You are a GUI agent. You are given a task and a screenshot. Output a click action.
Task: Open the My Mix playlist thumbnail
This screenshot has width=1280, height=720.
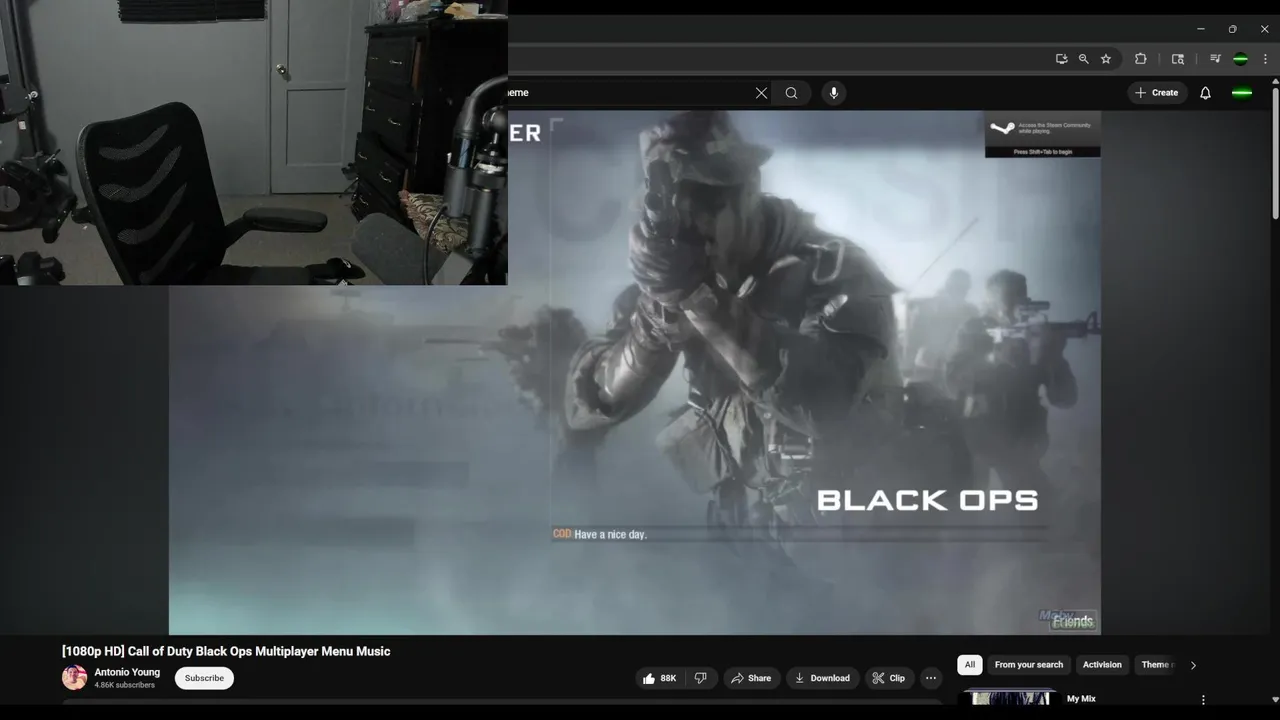1009,698
